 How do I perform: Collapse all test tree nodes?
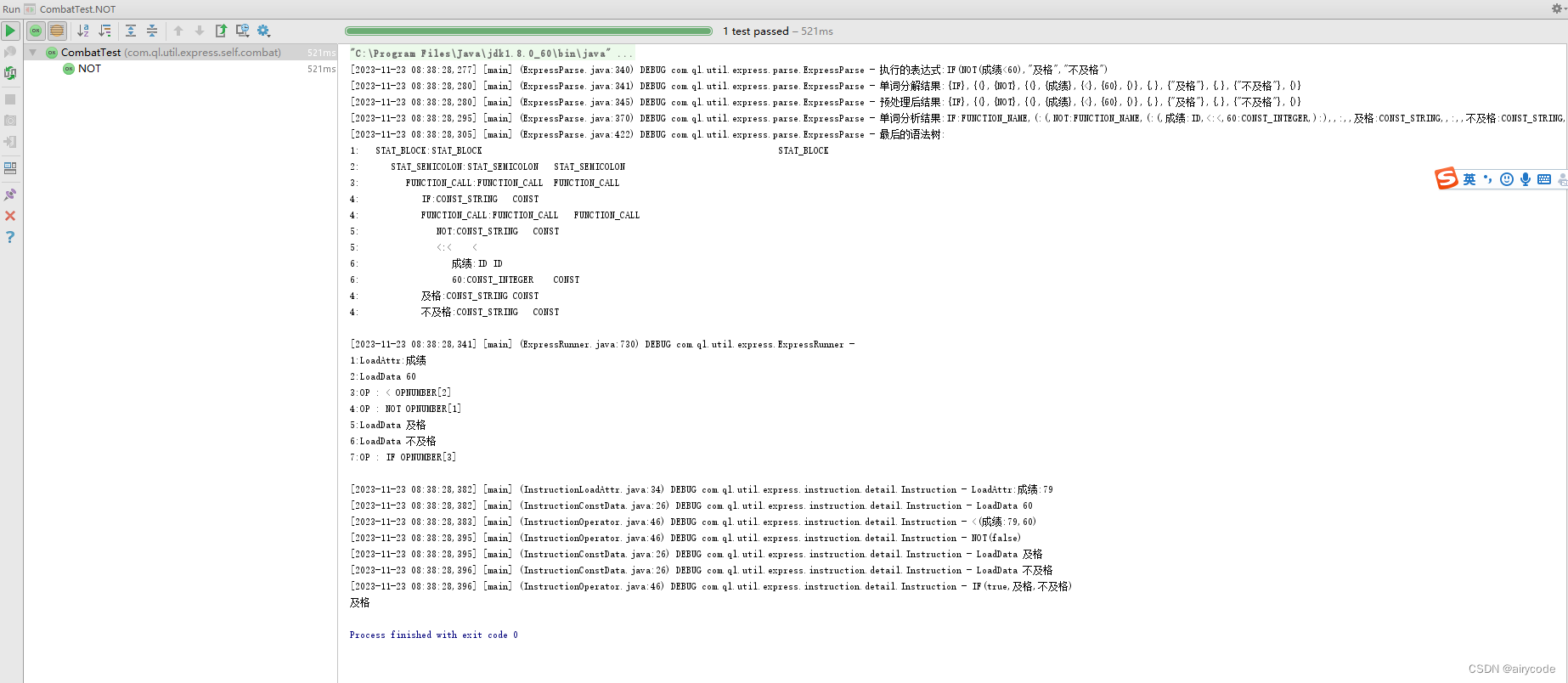(152, 31)
